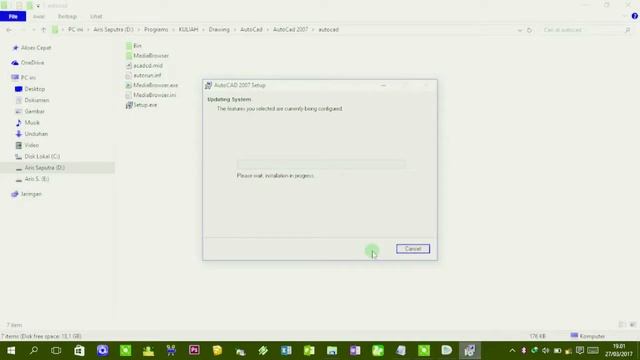The height and width of the screenshot is (360, 640).
Task: Open the Action Center notification icon
Action: tap(580, 351)
